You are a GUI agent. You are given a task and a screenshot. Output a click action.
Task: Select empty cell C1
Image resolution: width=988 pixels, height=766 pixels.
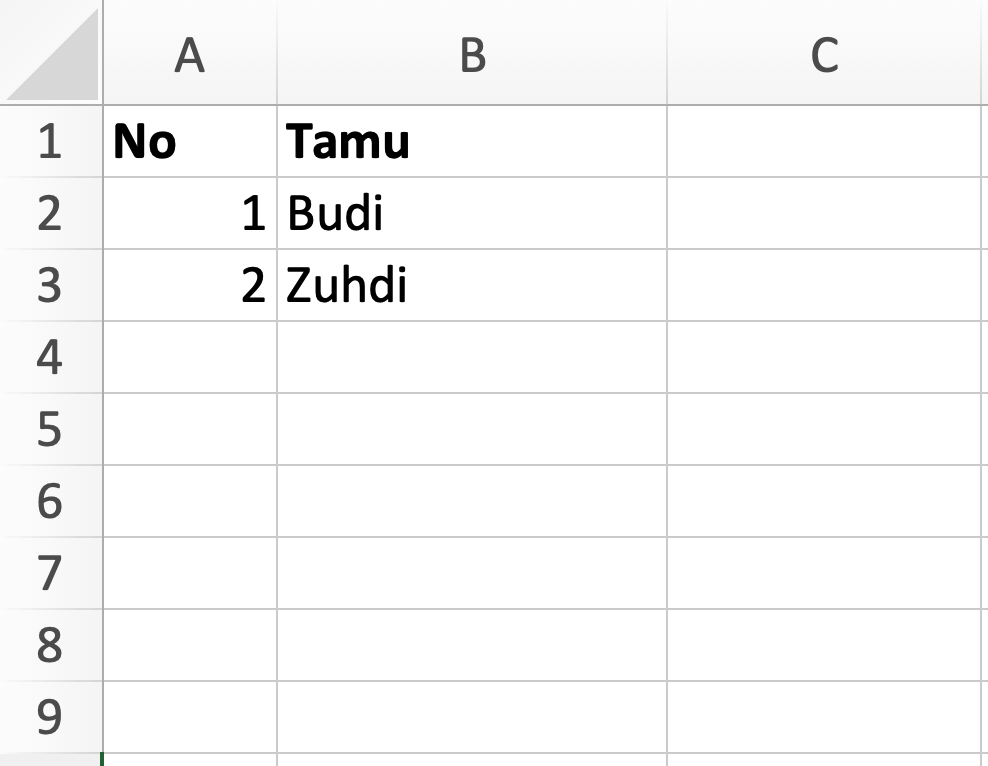(825, 140)
